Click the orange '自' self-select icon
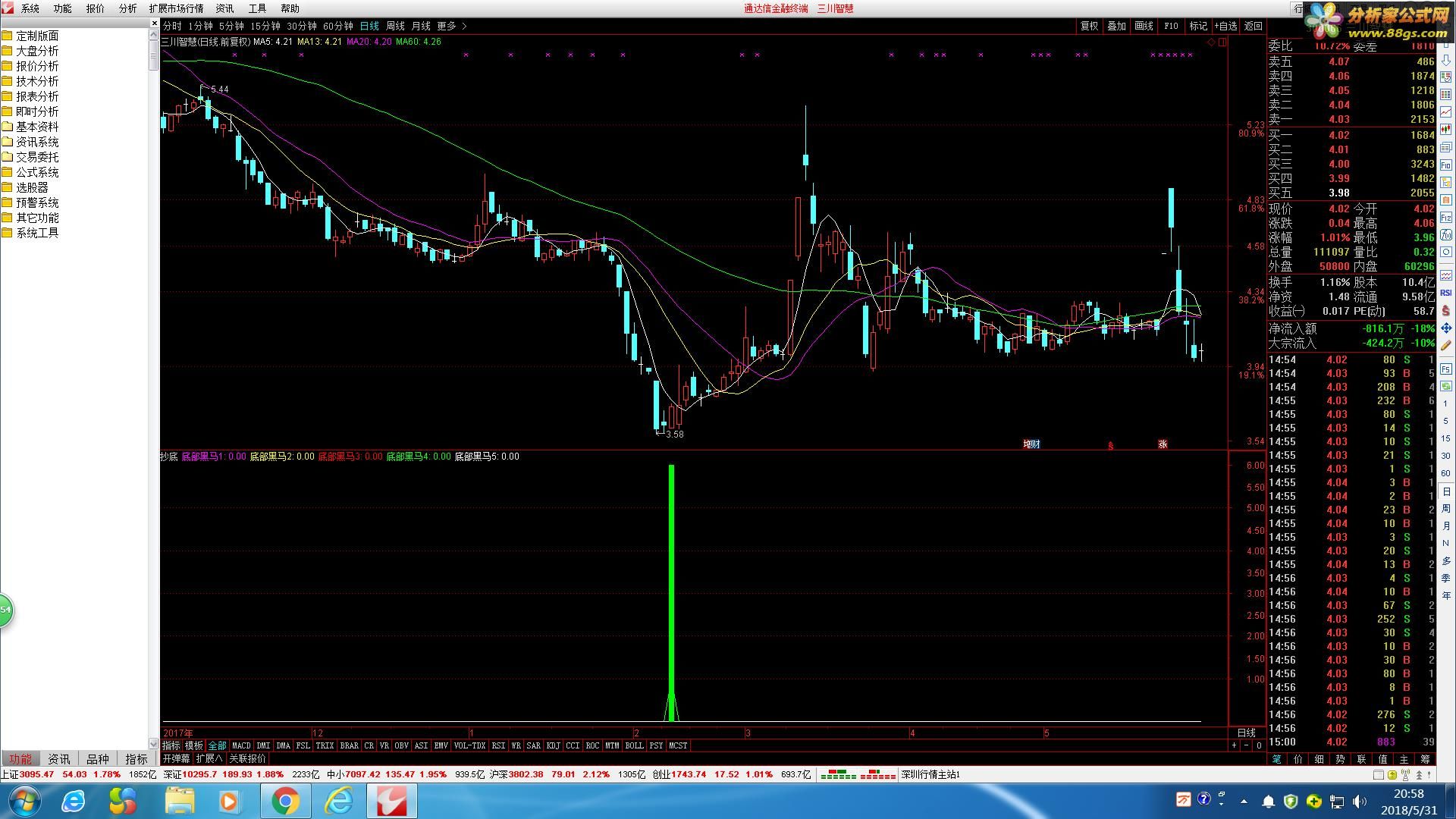This screenshot has width=1456, height=819. tap(1446, 199)
